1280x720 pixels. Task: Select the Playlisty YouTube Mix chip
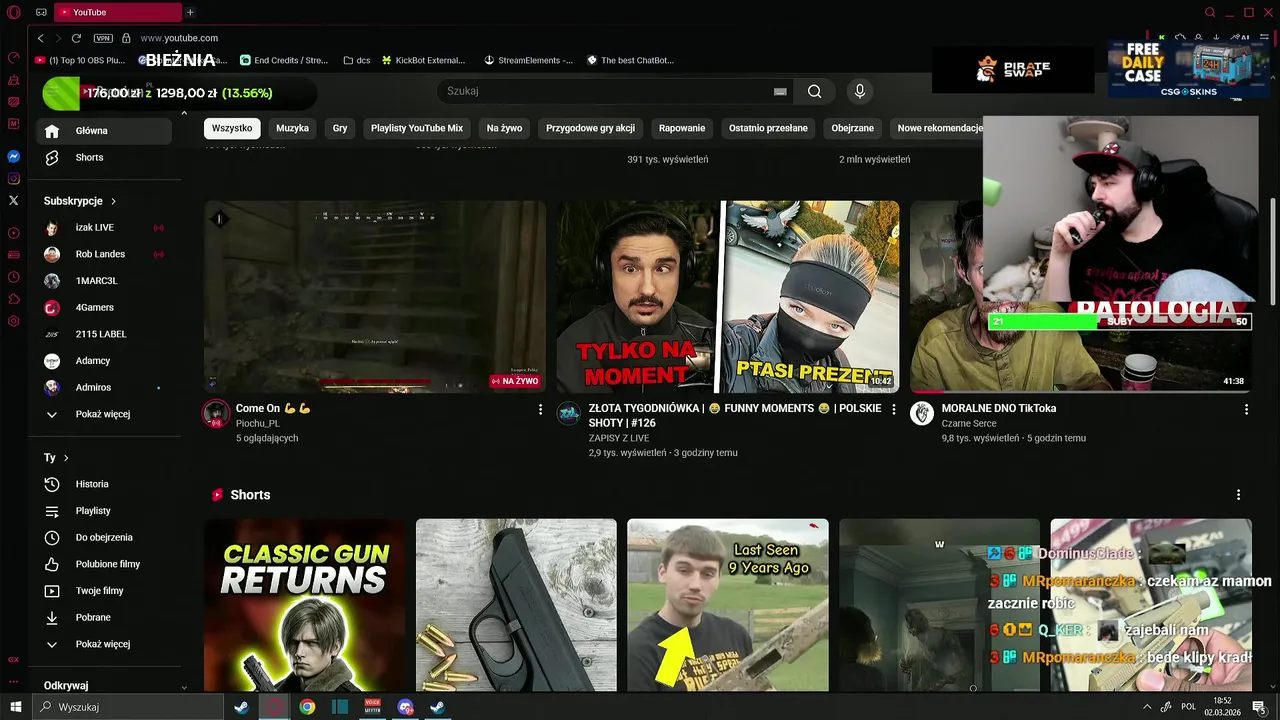tap(417, 128)
